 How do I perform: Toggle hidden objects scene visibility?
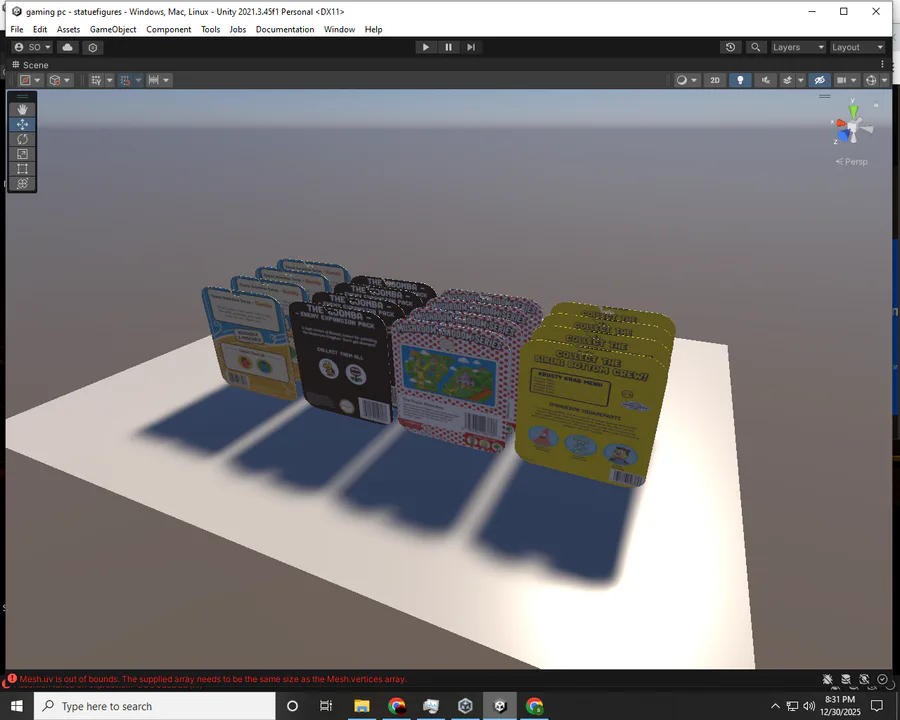[x=819, y=80]
